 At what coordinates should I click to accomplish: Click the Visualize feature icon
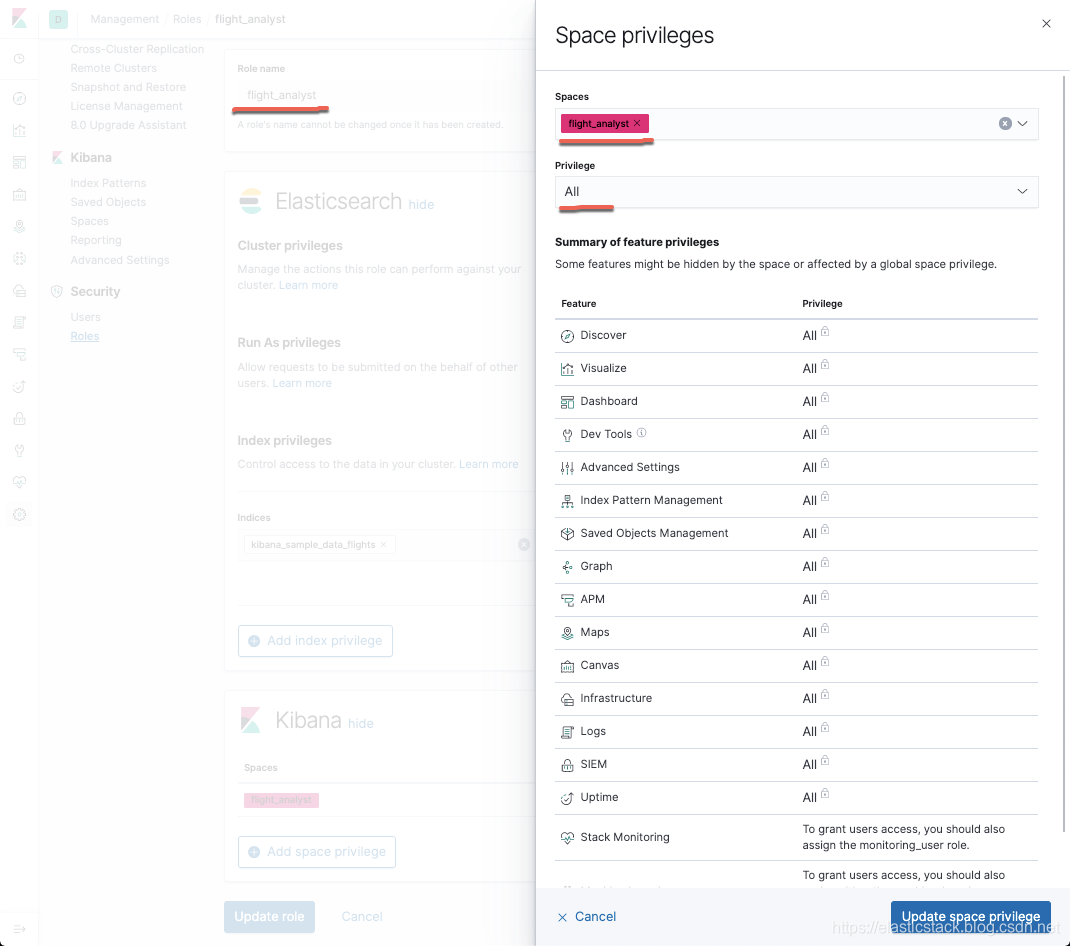coord(567,369)
